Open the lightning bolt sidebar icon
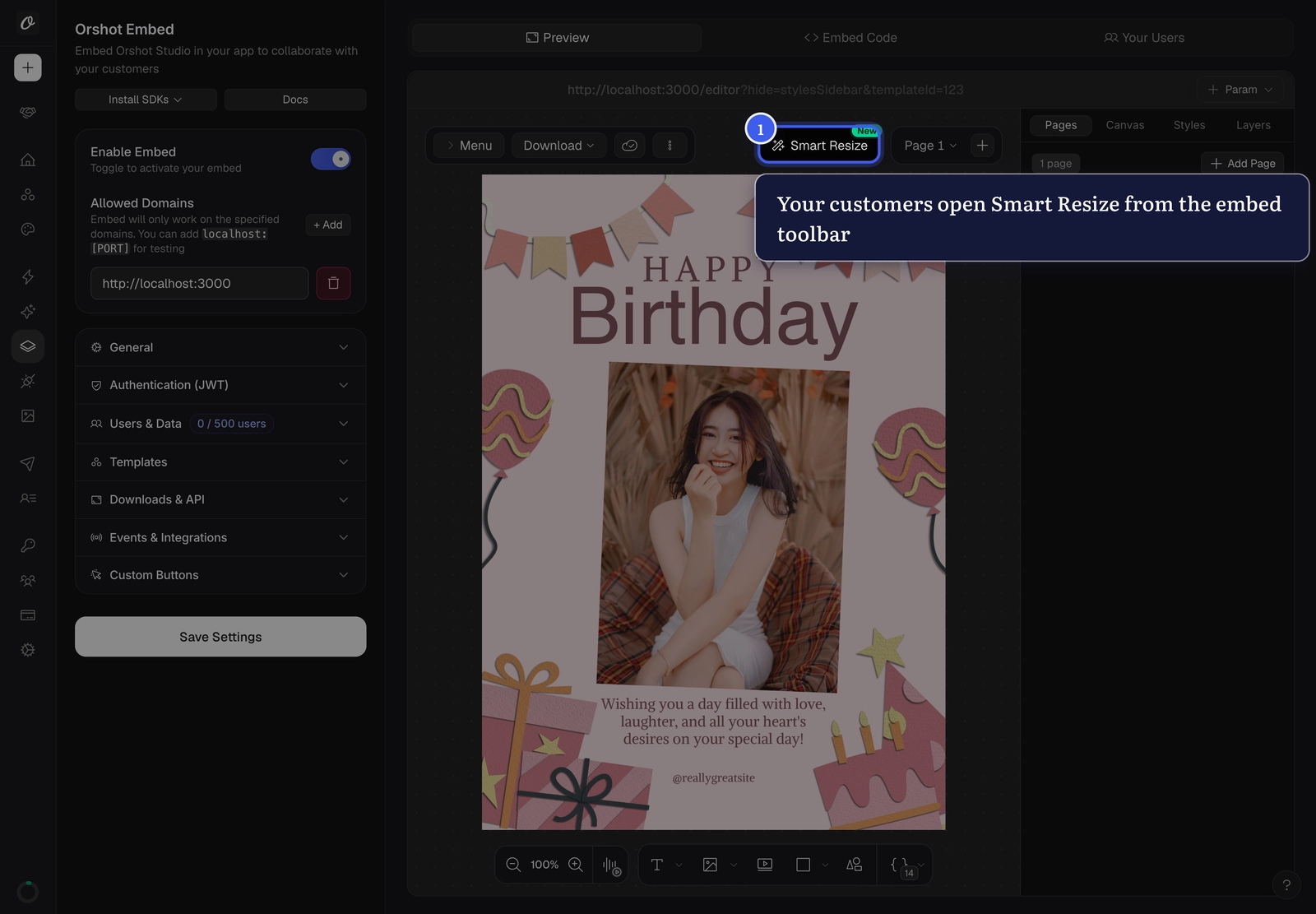1316x914 pixels. tap(28, 276)
